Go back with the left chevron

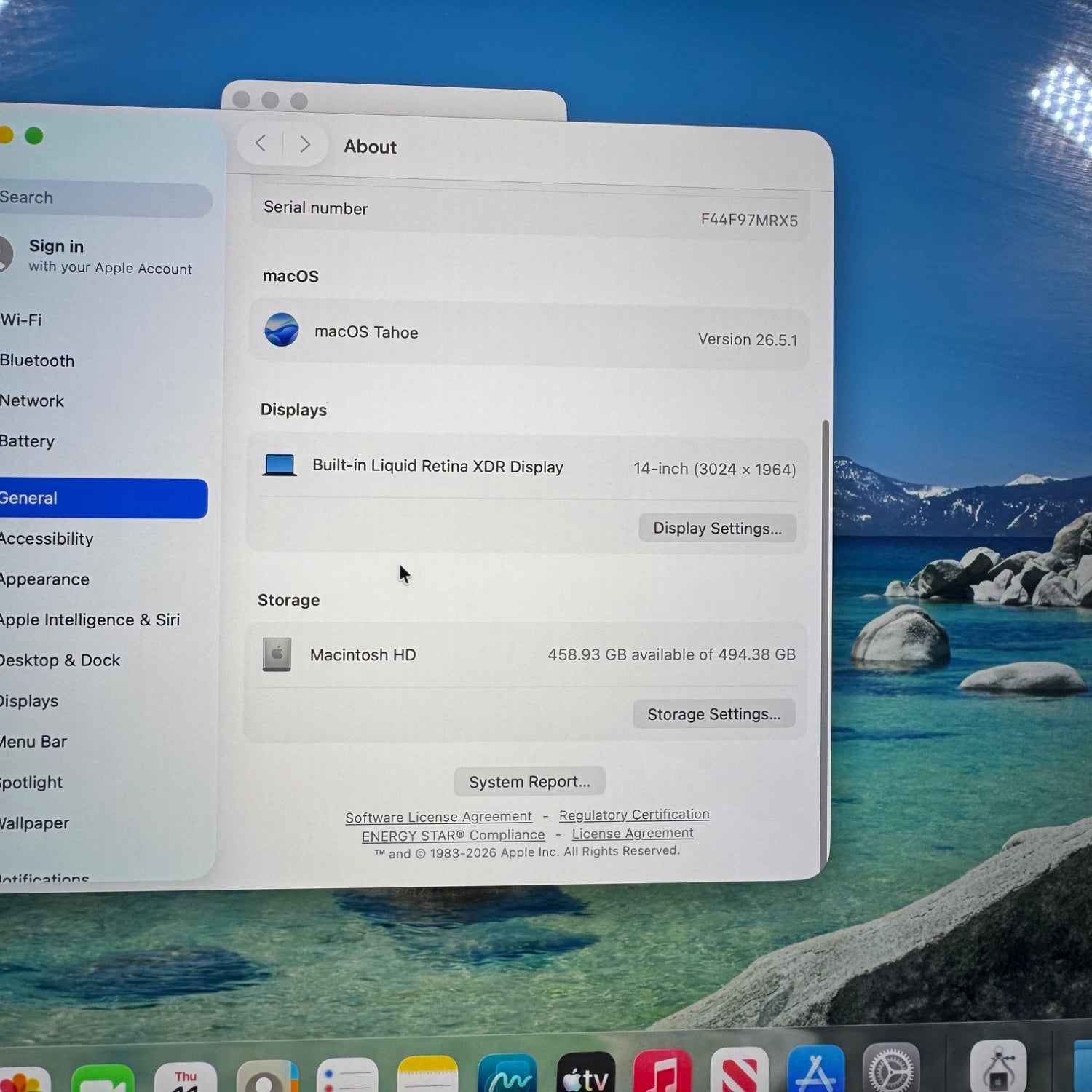(261, 143)
